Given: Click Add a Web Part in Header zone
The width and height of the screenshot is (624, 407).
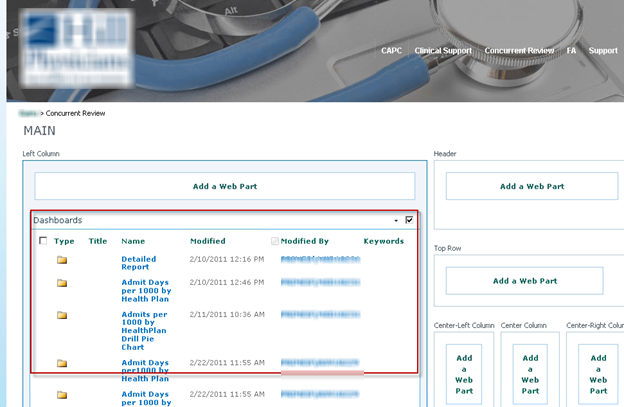Looking at the screenshot, I should (x=531, y=186).
